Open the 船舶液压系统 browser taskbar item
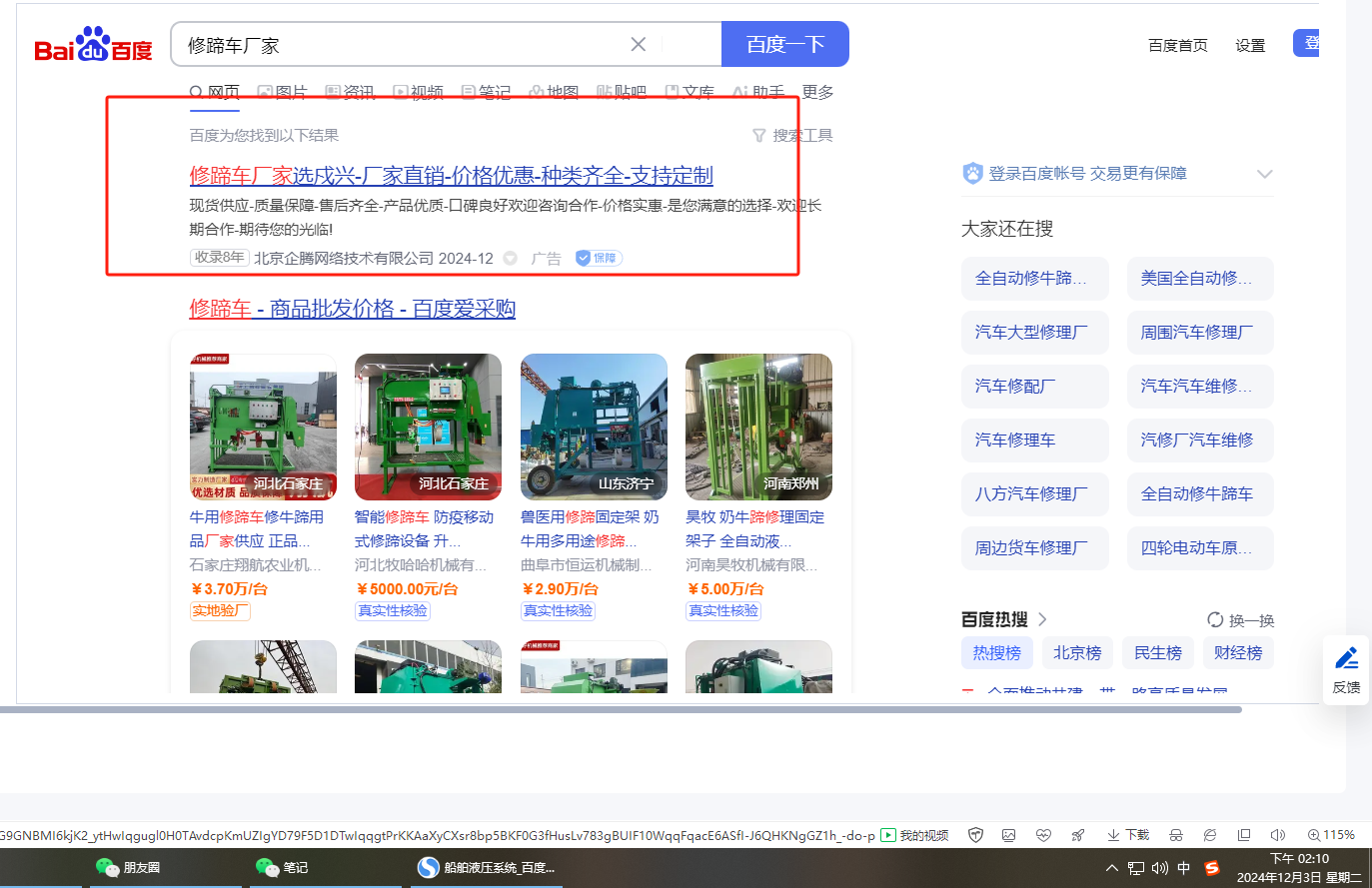This screenshot has height=888, width=1372. point(486,867)
